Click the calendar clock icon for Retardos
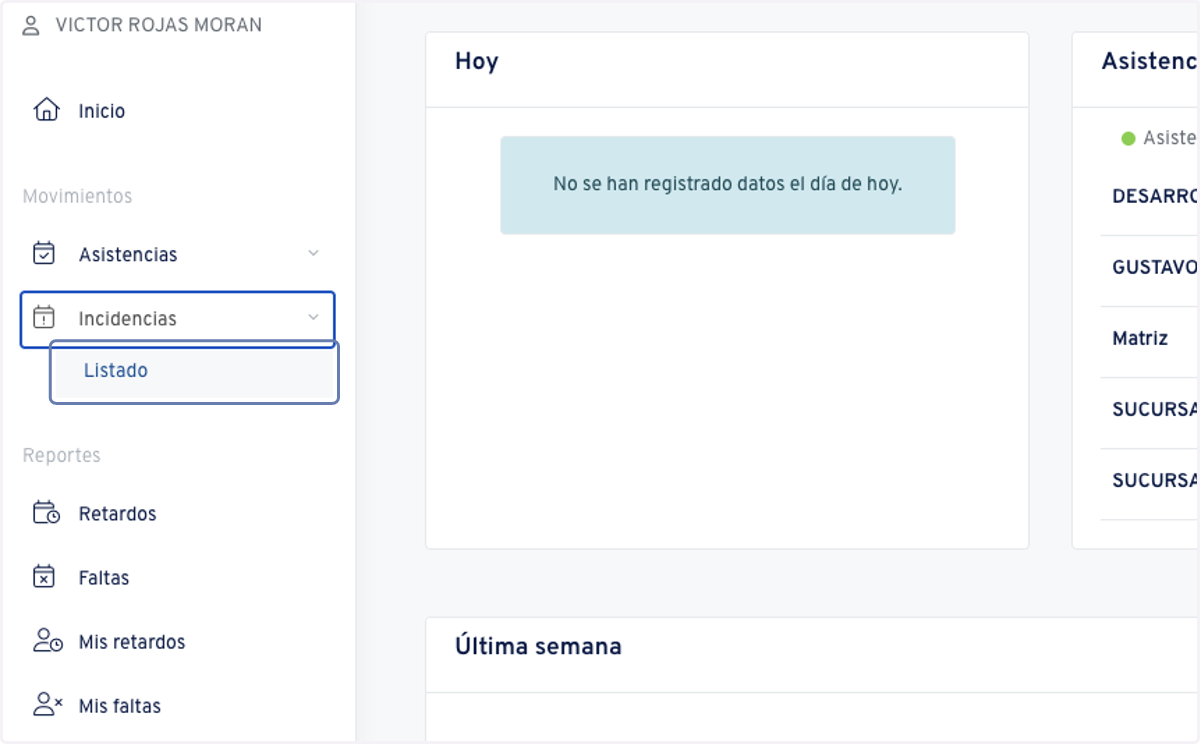 (x=46, y=513)
